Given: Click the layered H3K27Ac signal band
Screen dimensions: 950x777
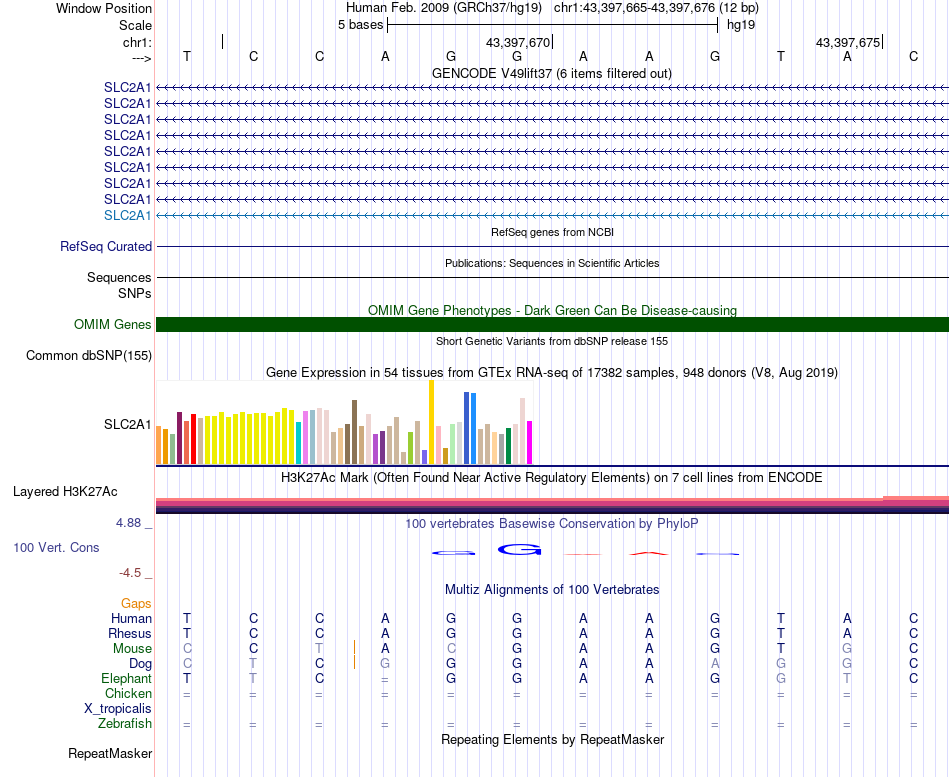Looking at the screenshot, I should 552,505.
